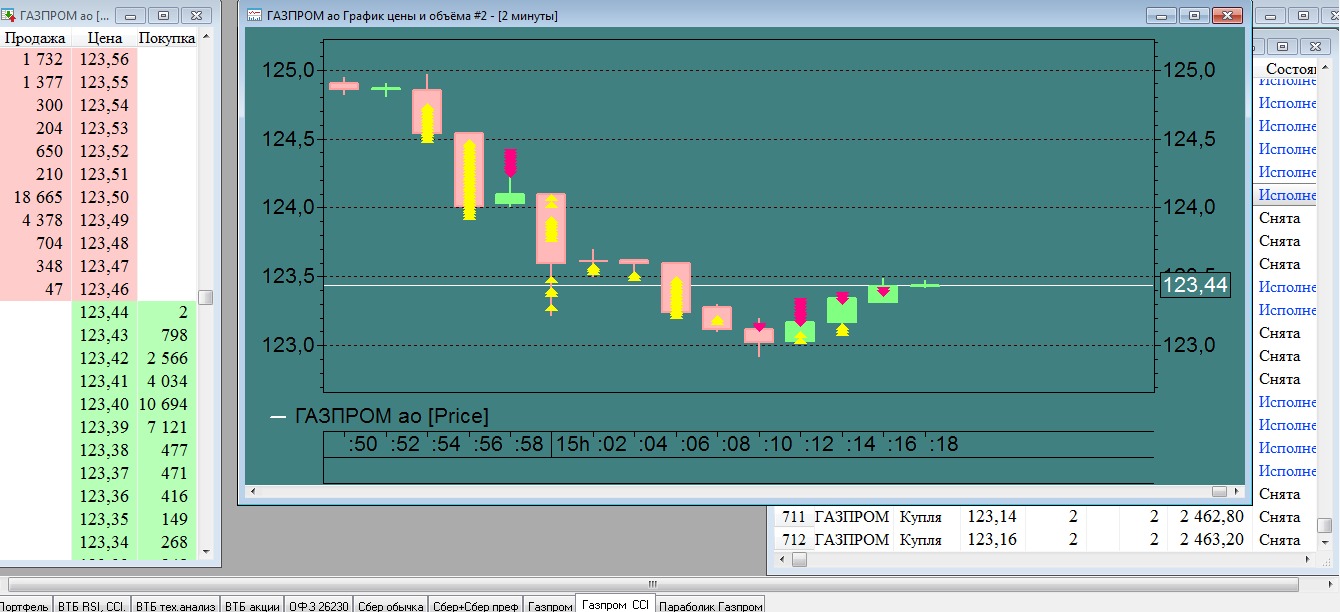The width and height of the screenshot is (1340, 612).
Task: Open the ВТБ тех.анализ tab
Action: (x=174, y=605)
